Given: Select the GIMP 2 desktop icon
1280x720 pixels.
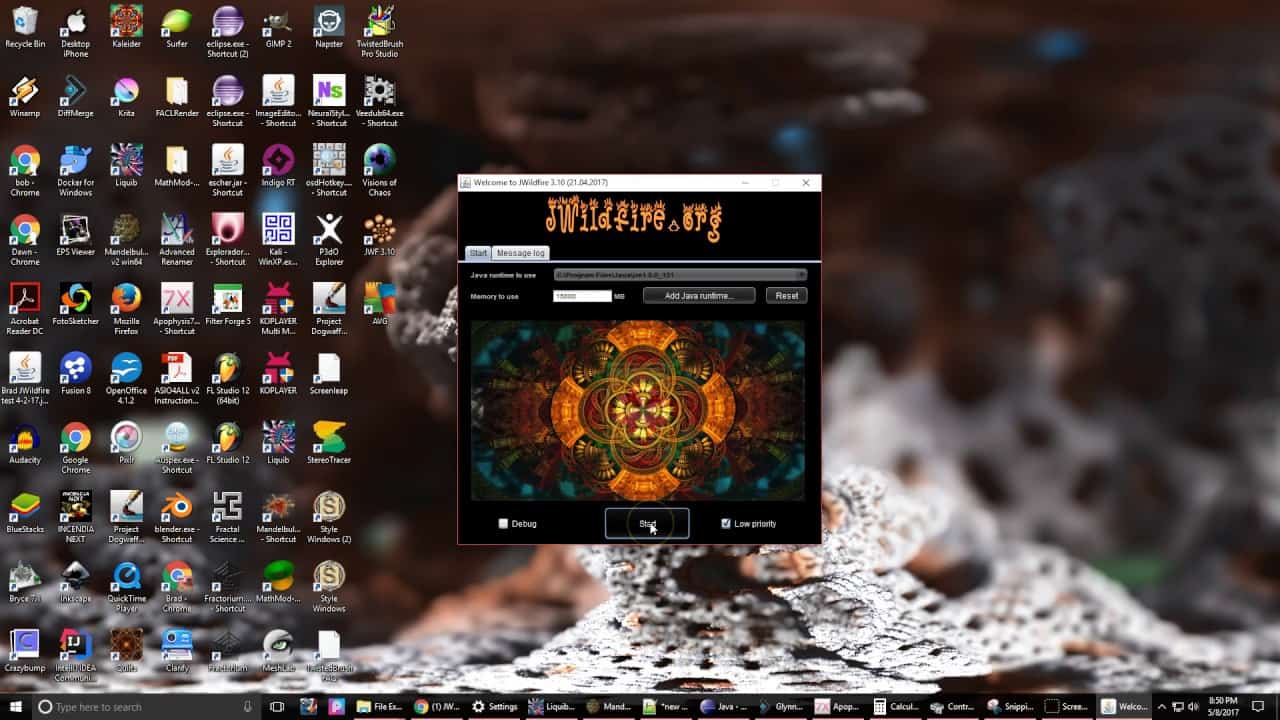Looking at the screenshot, I should tap(278, 27).
